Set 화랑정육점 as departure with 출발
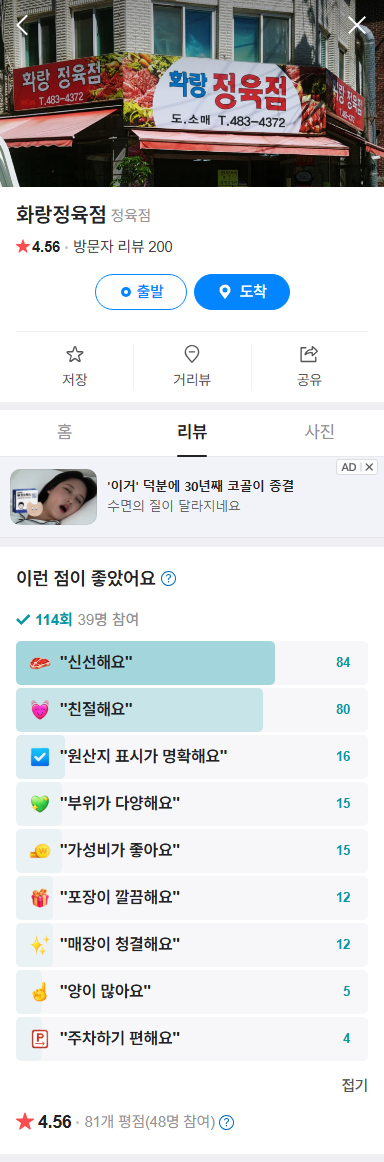The width and height of the screenshot is (384, 1162). (x=141, y=292)
